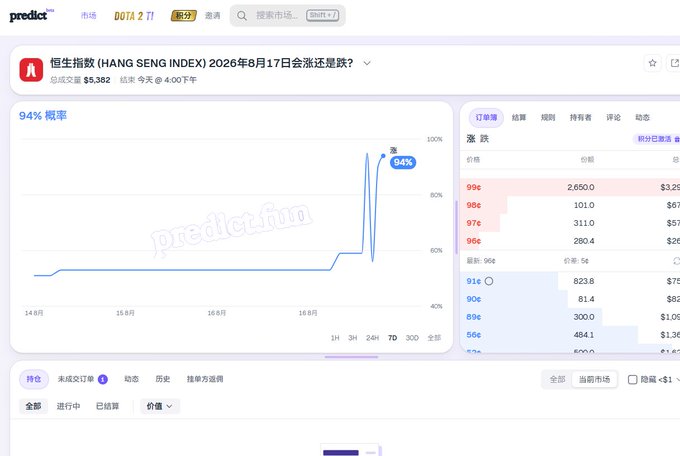The width and height of the screenshot is (680, 456).
Task: Open the 邀请 invite page
Action: (x=212, y=16)
